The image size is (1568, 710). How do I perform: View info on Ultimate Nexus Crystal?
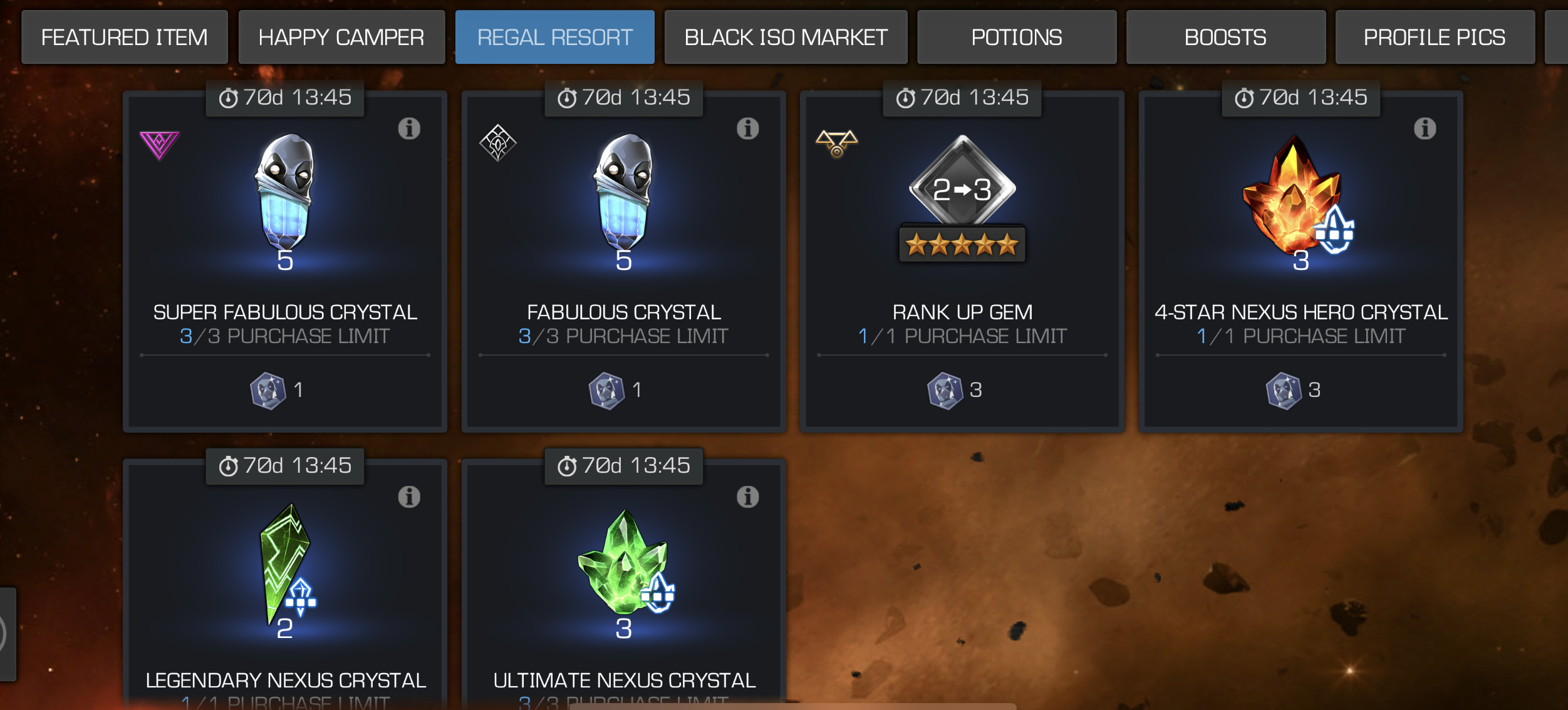pos(747,496)
